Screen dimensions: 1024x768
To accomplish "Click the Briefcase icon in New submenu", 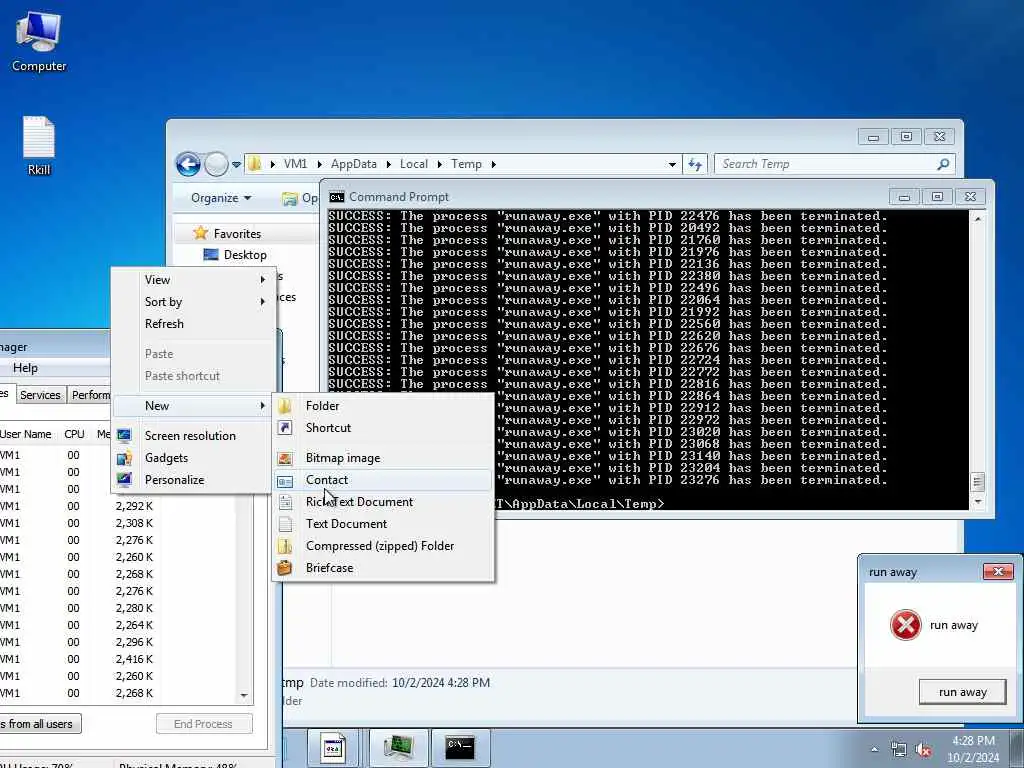I will [285, 568].
